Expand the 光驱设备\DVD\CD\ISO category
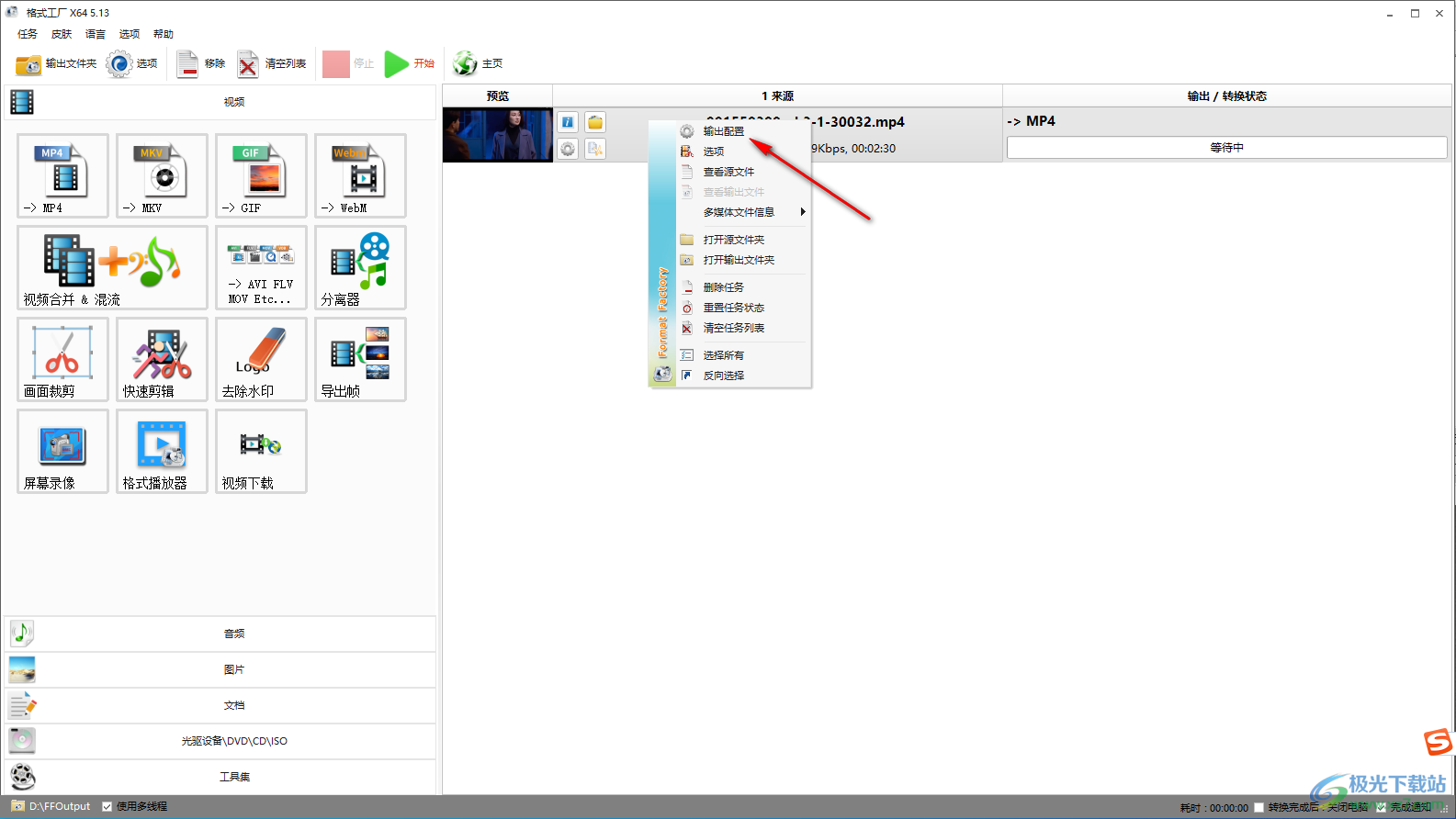This screenshot has width=1456, height=819. coord(220,741)
